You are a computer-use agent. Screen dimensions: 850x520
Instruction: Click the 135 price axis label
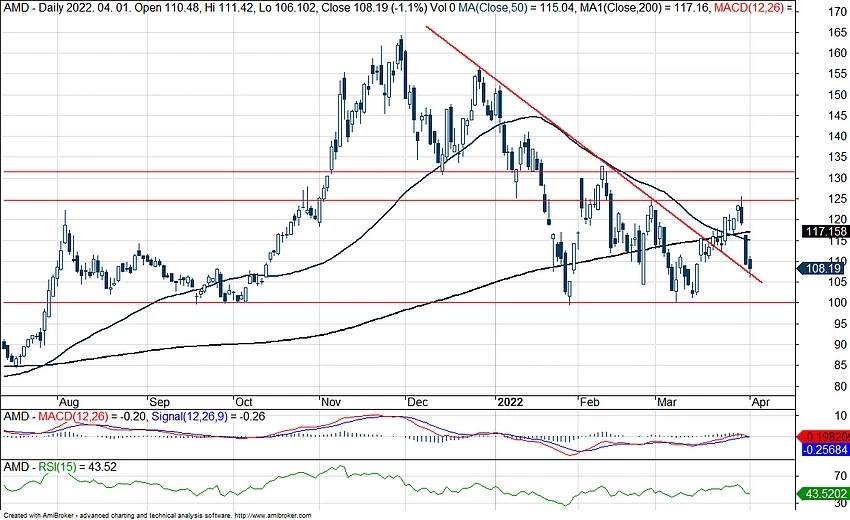pyautogui.click(x=837, y=157)
